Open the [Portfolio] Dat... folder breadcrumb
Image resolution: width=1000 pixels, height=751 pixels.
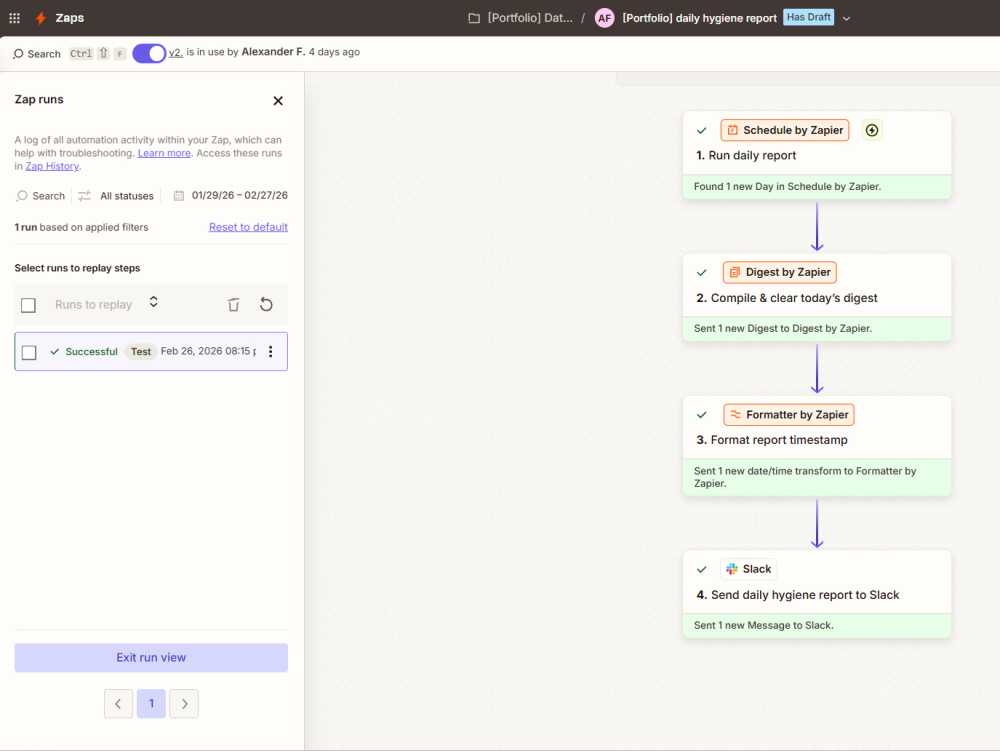[x=530, y=18]
